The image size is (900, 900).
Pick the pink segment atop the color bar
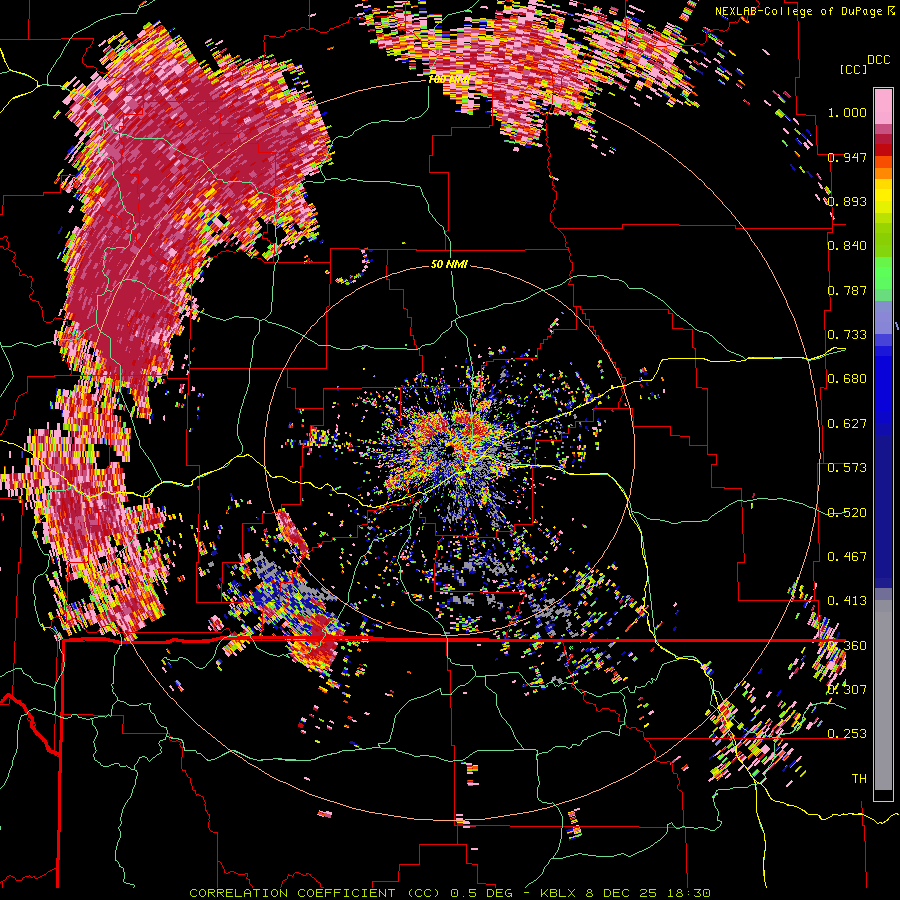click(883, 106)
